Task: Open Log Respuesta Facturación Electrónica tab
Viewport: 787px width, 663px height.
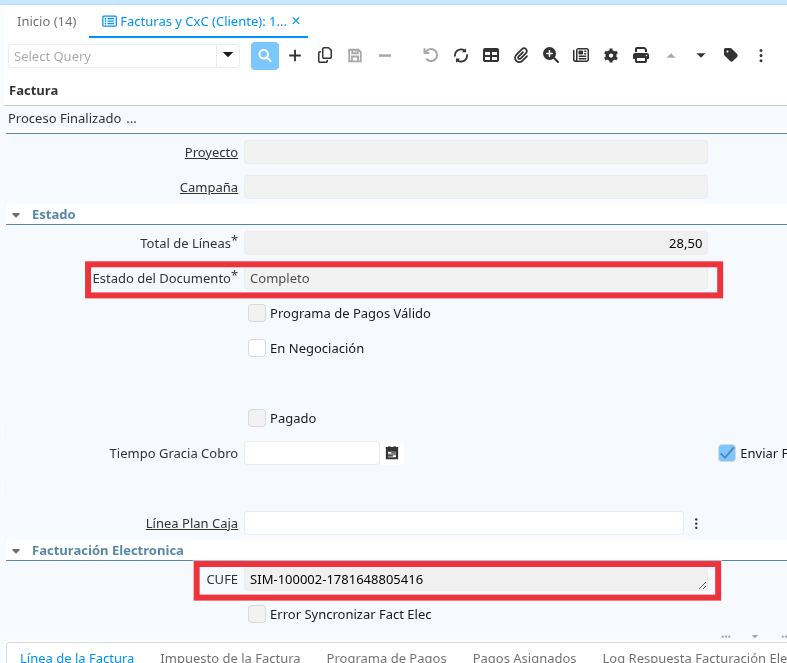Action: (x=695, y=657)
